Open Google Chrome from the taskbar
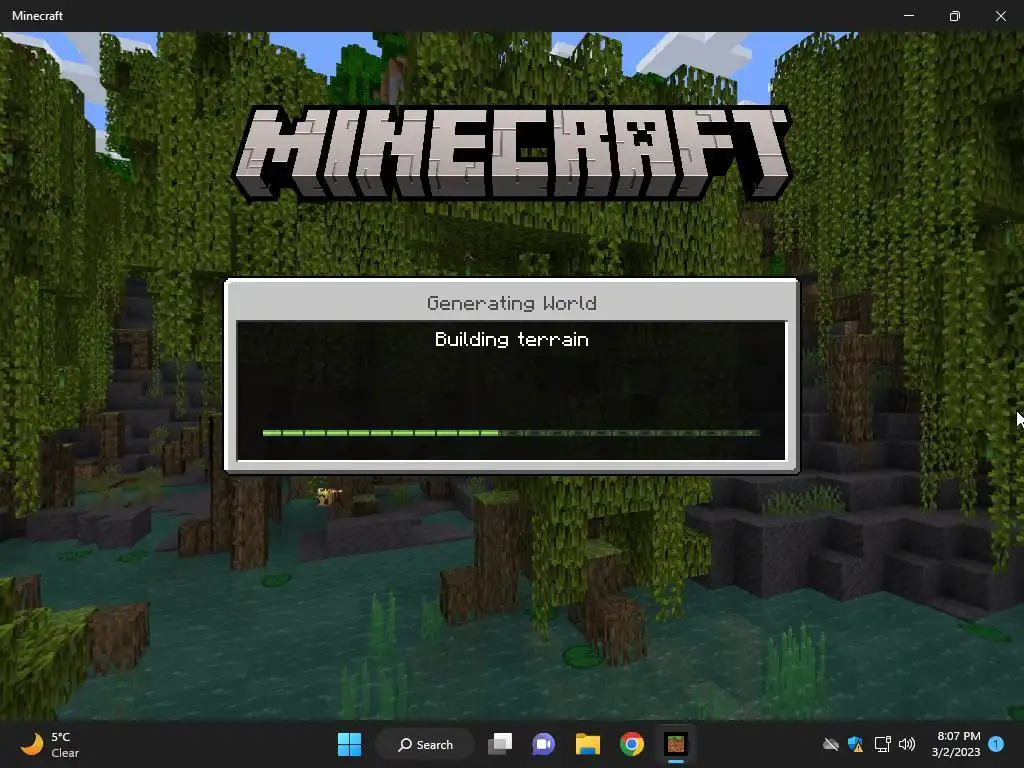Viewport: 1024px width, 768px height. [x=632, y=744]
